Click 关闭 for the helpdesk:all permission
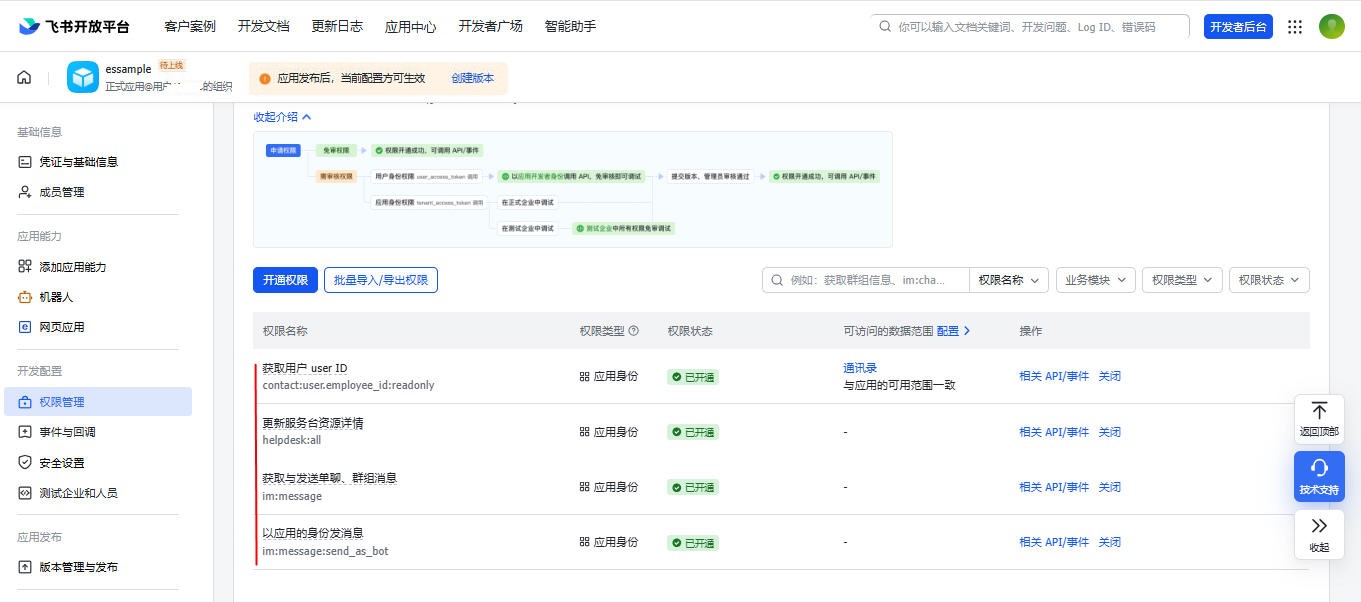 click(1109, 432)
